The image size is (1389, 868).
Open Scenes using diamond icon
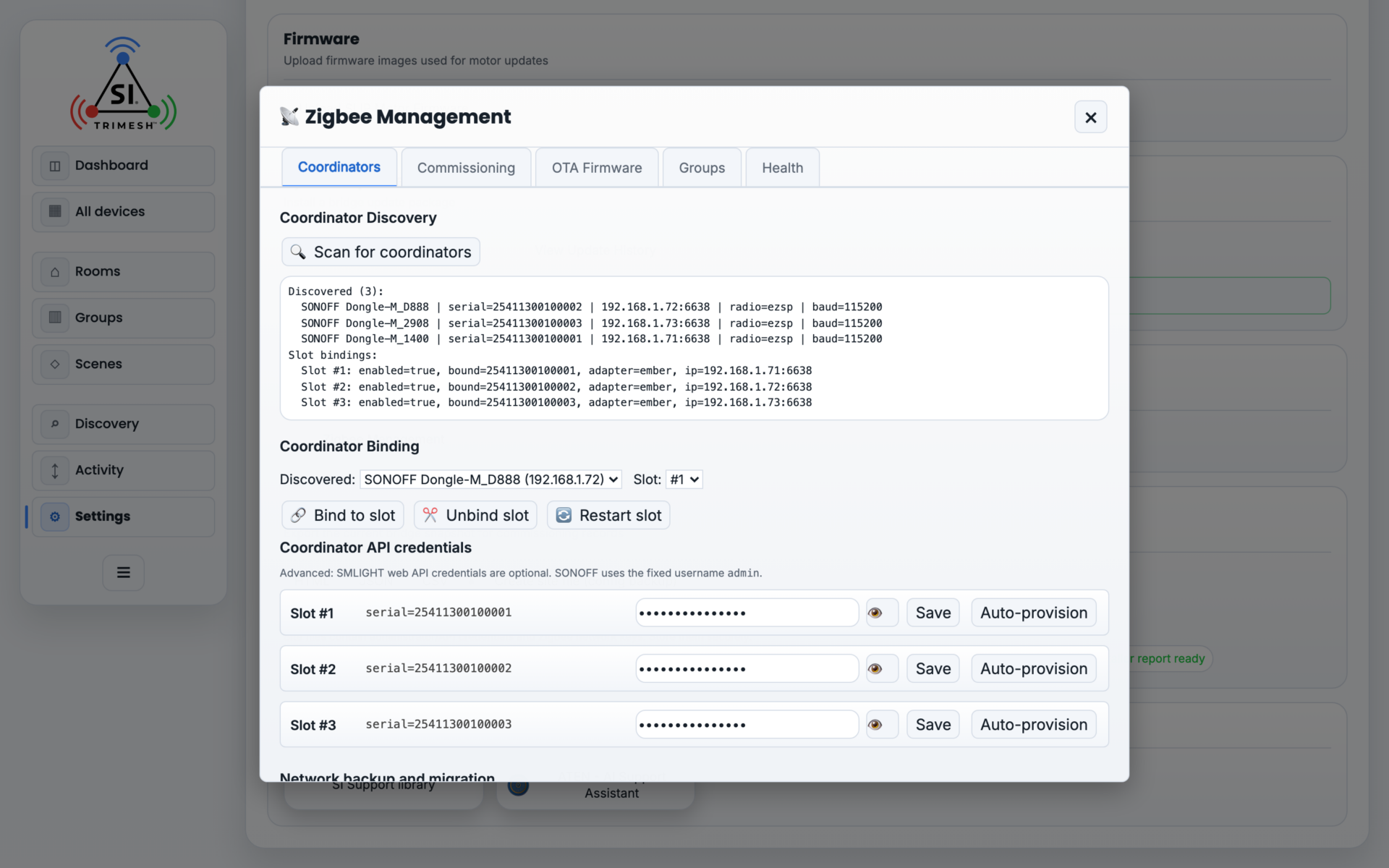pyautogui.click(x=55, y=364)
